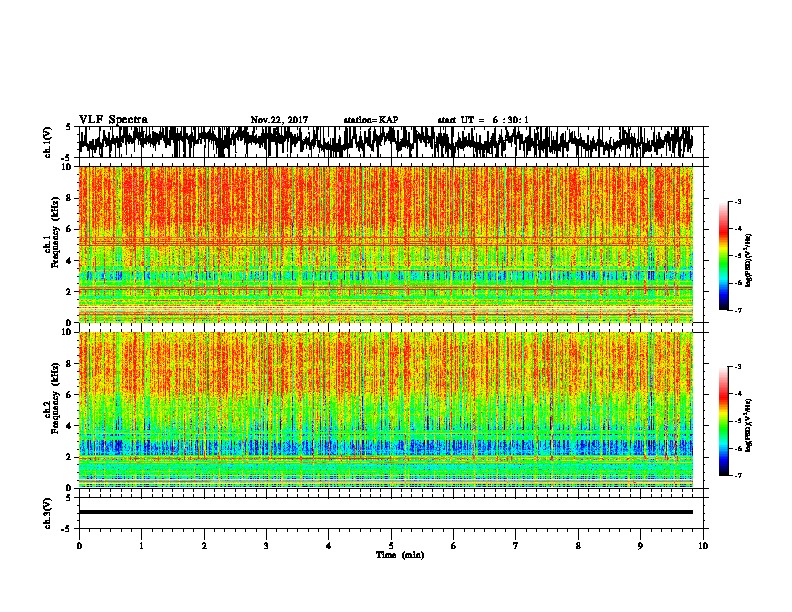
Task: Click the "4" kHz tick of ch.2 spectrogram
Action: click(x=69, y=426)
